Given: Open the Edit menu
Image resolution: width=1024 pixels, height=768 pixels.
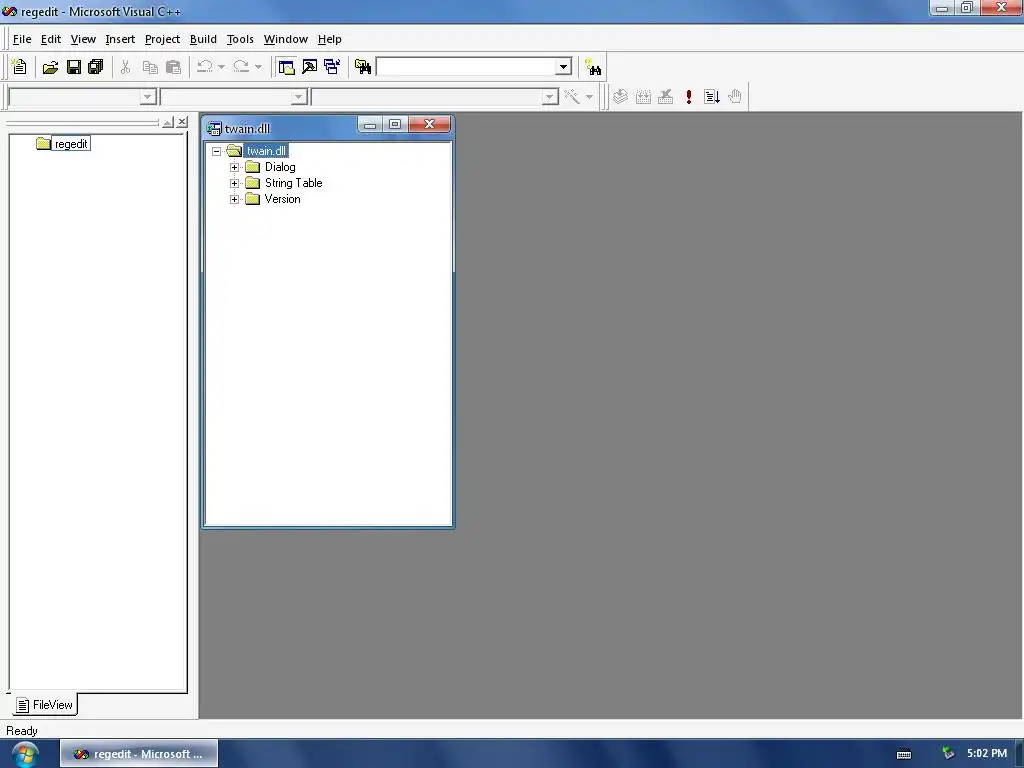Looking at the screenshot, I should pos(51,39).
